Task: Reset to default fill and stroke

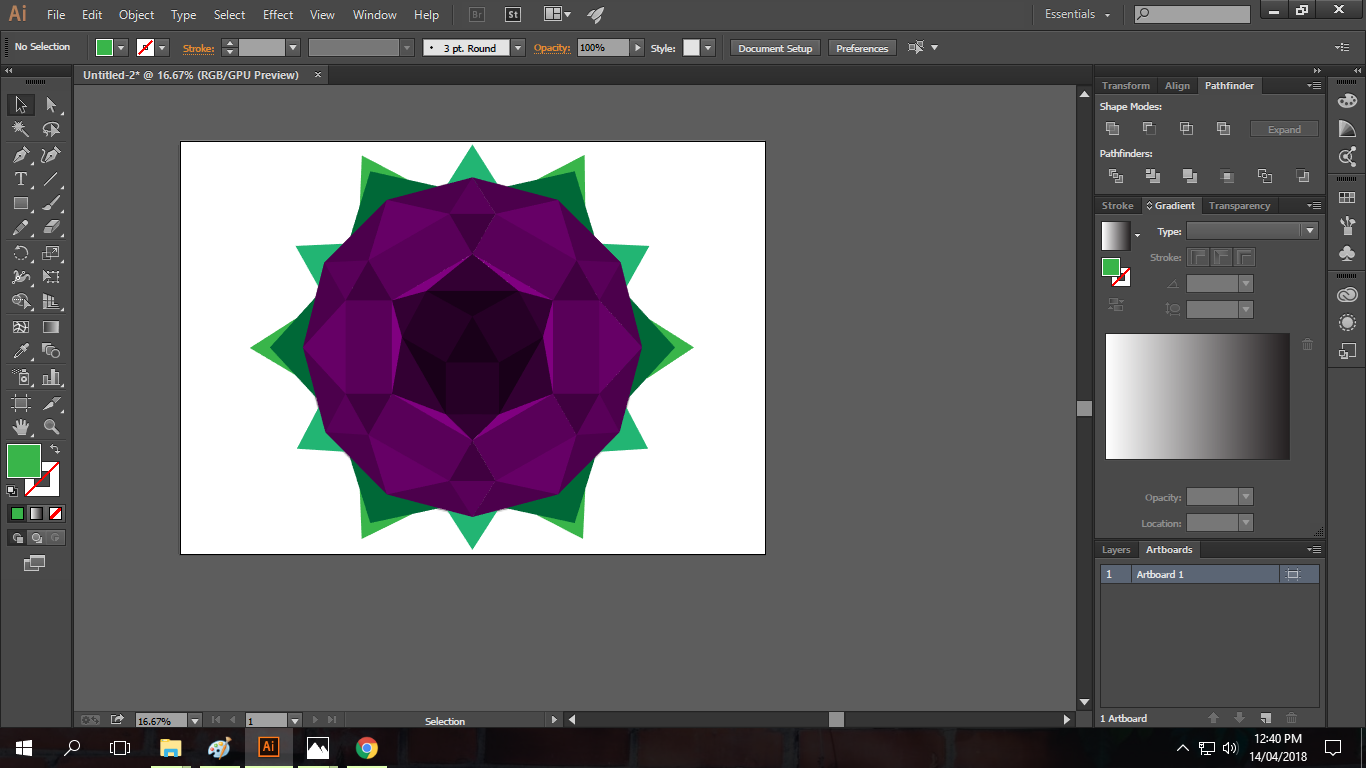Action: [x=12, y=491]
